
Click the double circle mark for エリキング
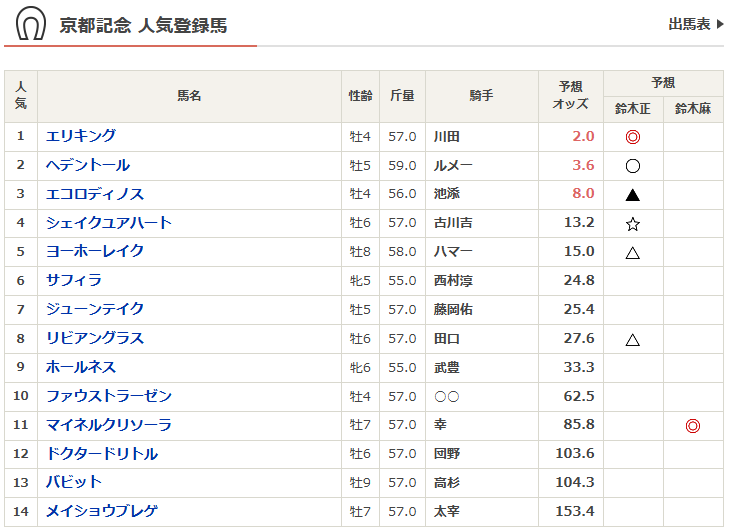(x=632, y=137)
